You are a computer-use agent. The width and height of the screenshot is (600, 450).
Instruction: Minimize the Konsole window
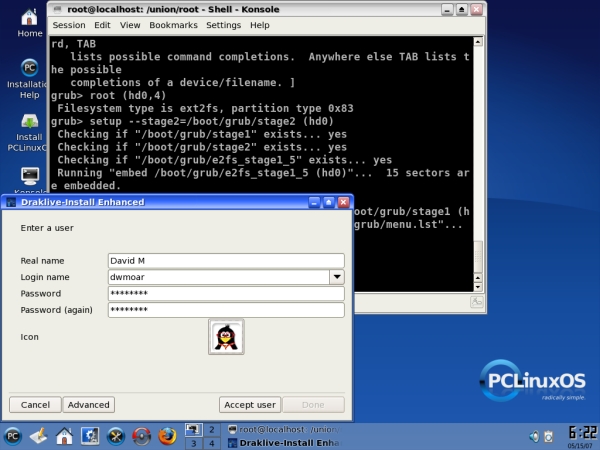(447, 9)
